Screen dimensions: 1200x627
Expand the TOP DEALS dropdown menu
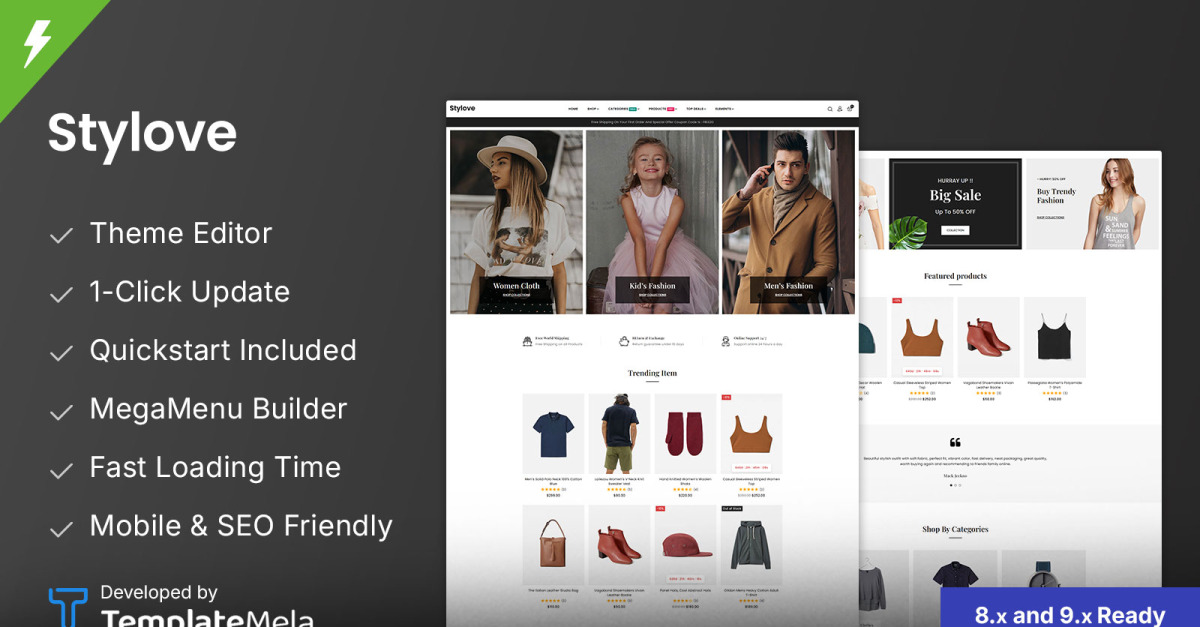click(696, 108)
